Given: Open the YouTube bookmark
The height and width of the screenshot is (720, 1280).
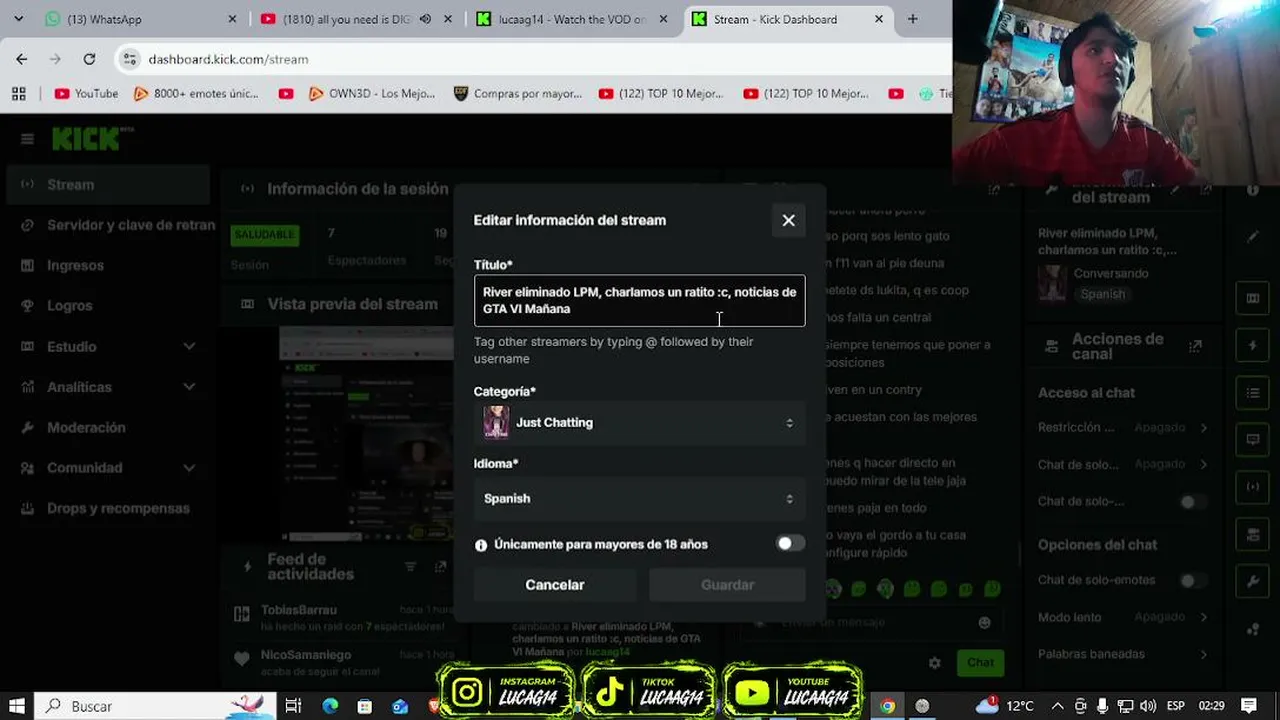Looking at the screenshot, I should 86,94.
